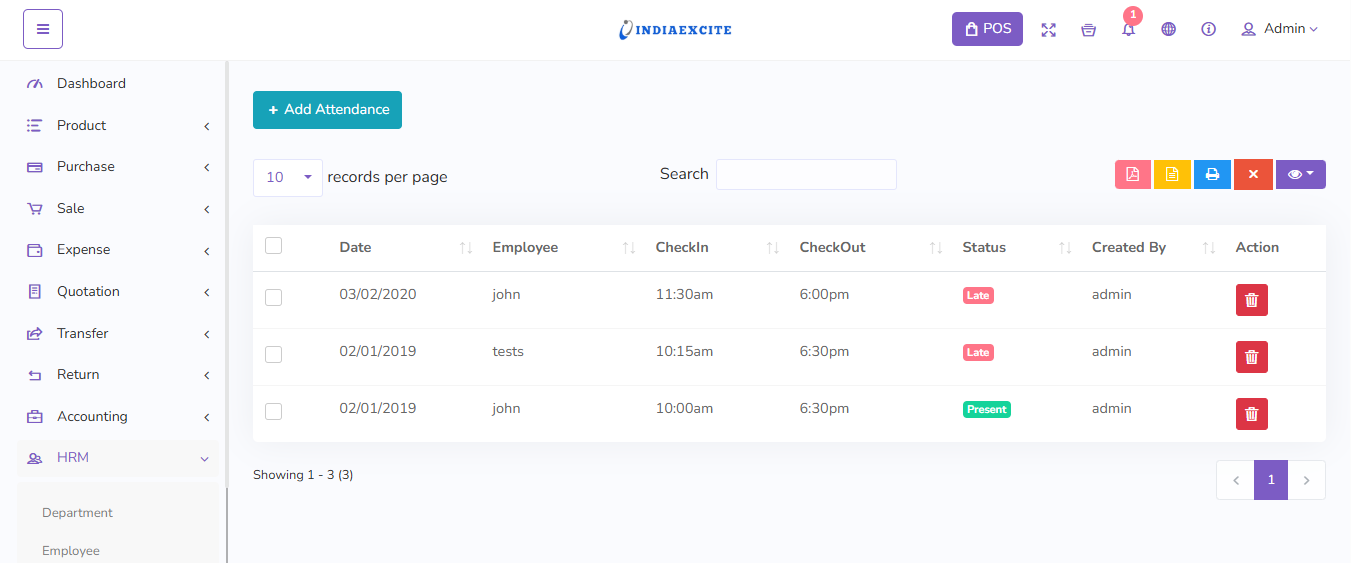Tick checkbox for john's 02/01/2019 row

click(273, 411)
